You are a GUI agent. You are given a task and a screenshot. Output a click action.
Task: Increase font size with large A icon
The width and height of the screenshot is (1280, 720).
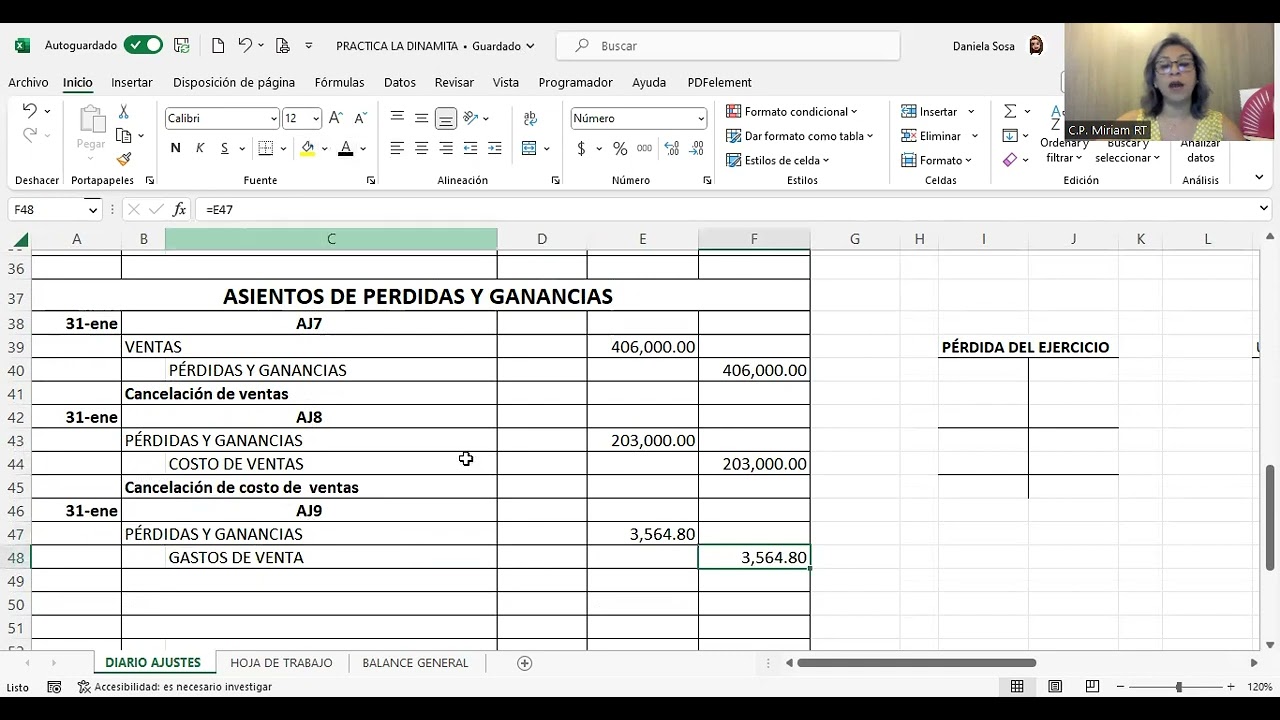336,118
